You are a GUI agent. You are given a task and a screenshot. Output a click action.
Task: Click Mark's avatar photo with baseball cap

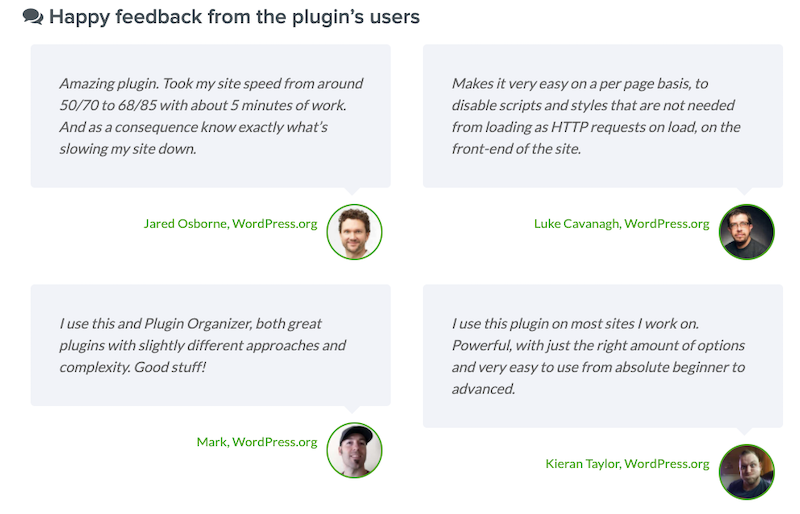click(354, 450)
